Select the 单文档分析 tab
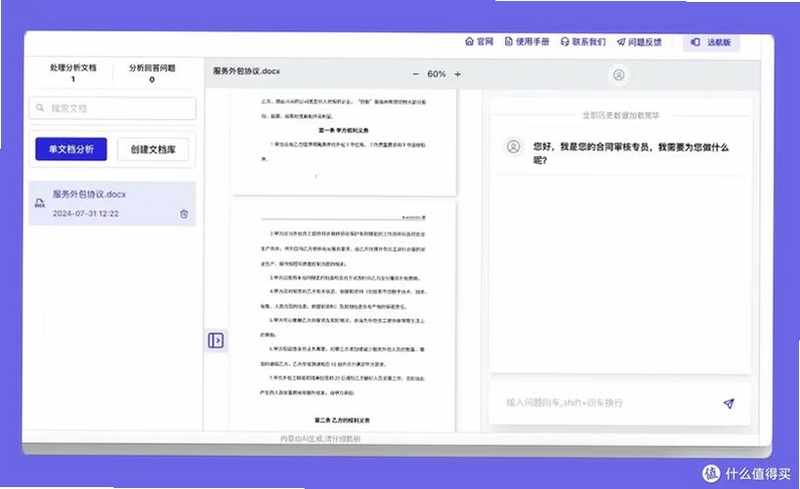This screenshot has height=489, width=800. coord(71,149)
